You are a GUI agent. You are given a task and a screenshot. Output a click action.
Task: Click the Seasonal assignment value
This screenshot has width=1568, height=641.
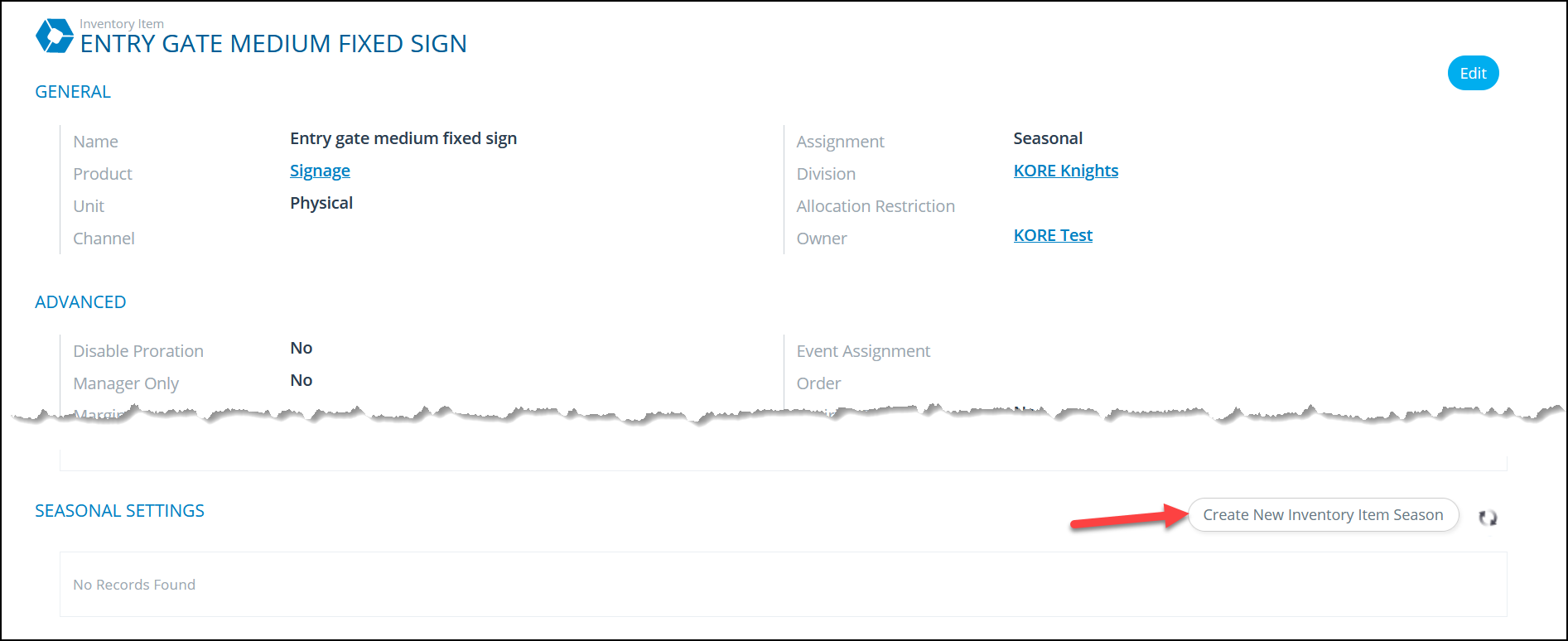point(1048,138)
